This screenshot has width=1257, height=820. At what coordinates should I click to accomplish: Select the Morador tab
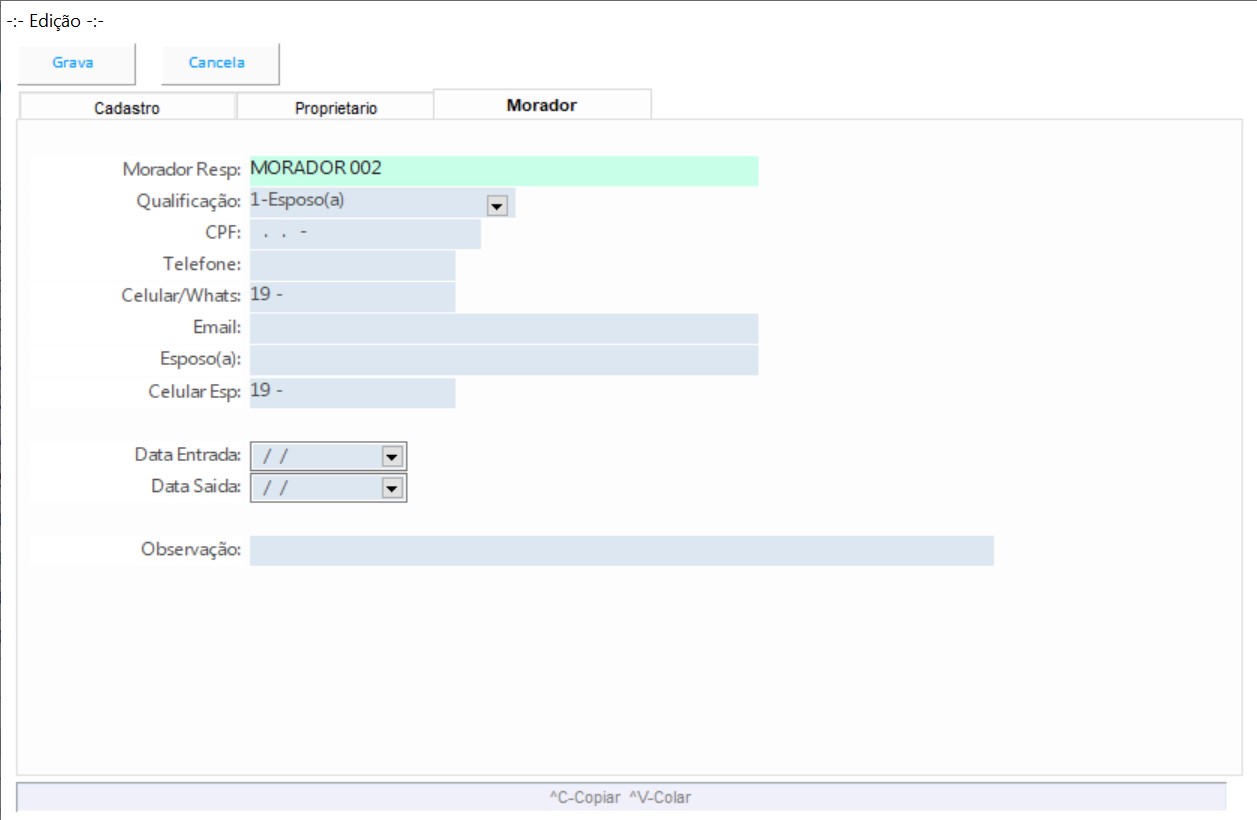pos(542,105)
